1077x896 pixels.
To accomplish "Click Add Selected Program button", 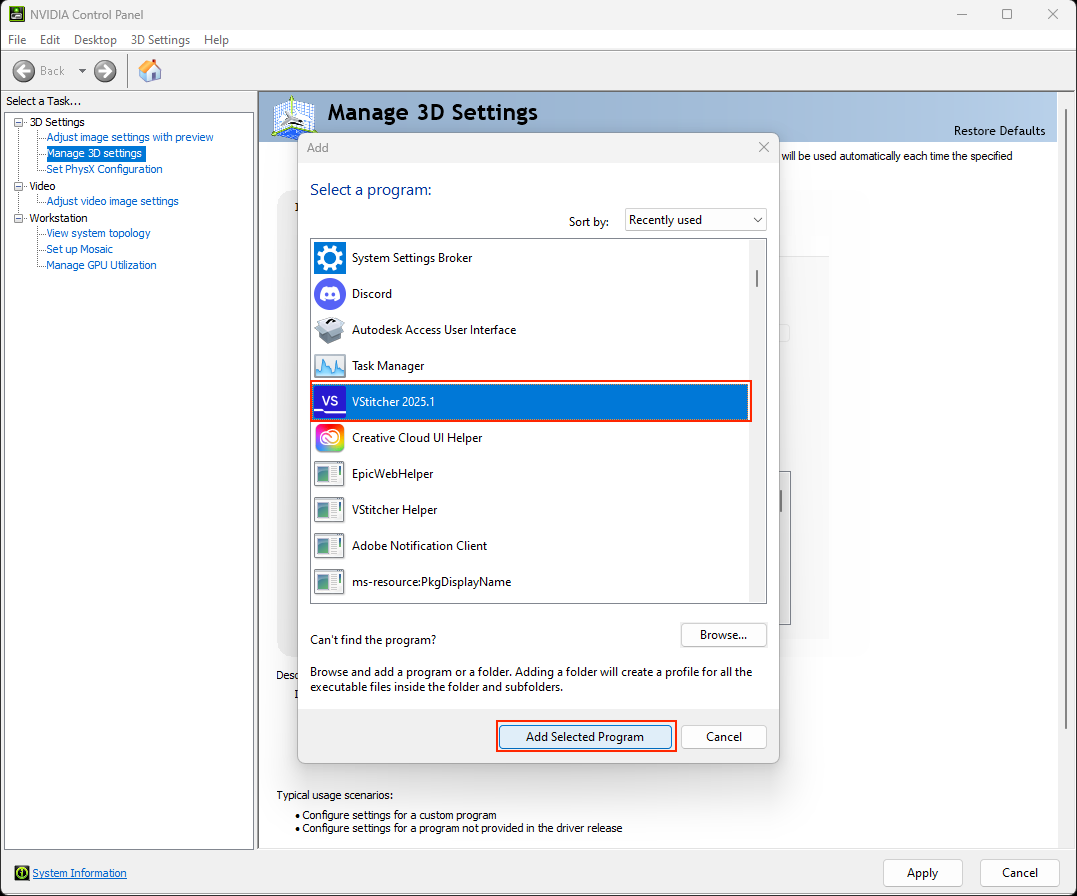I will [585, 737].
